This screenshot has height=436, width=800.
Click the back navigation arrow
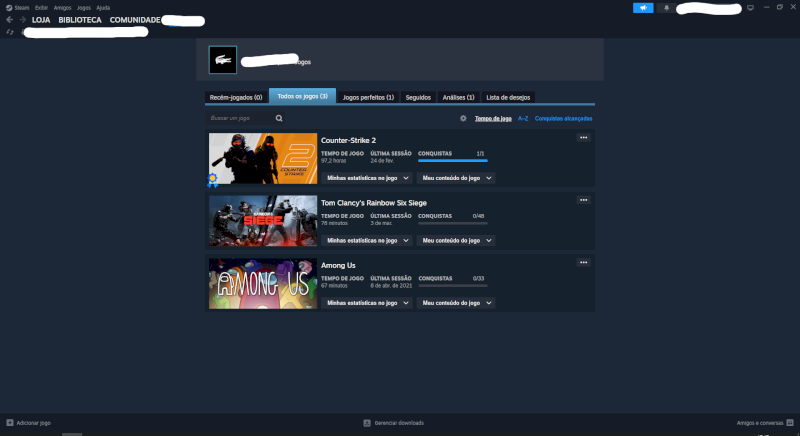click(9, 19)
